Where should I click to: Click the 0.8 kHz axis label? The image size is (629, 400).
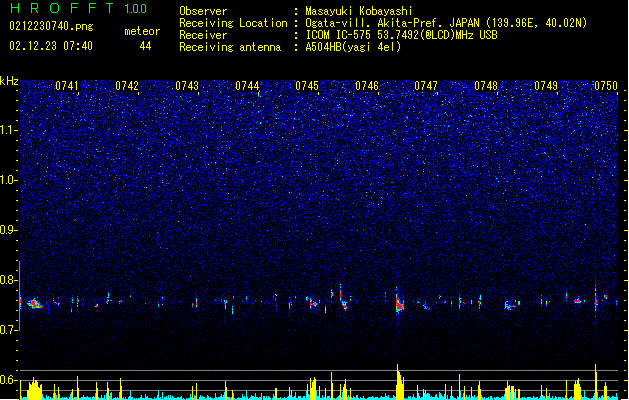click(x=8, y=280)
